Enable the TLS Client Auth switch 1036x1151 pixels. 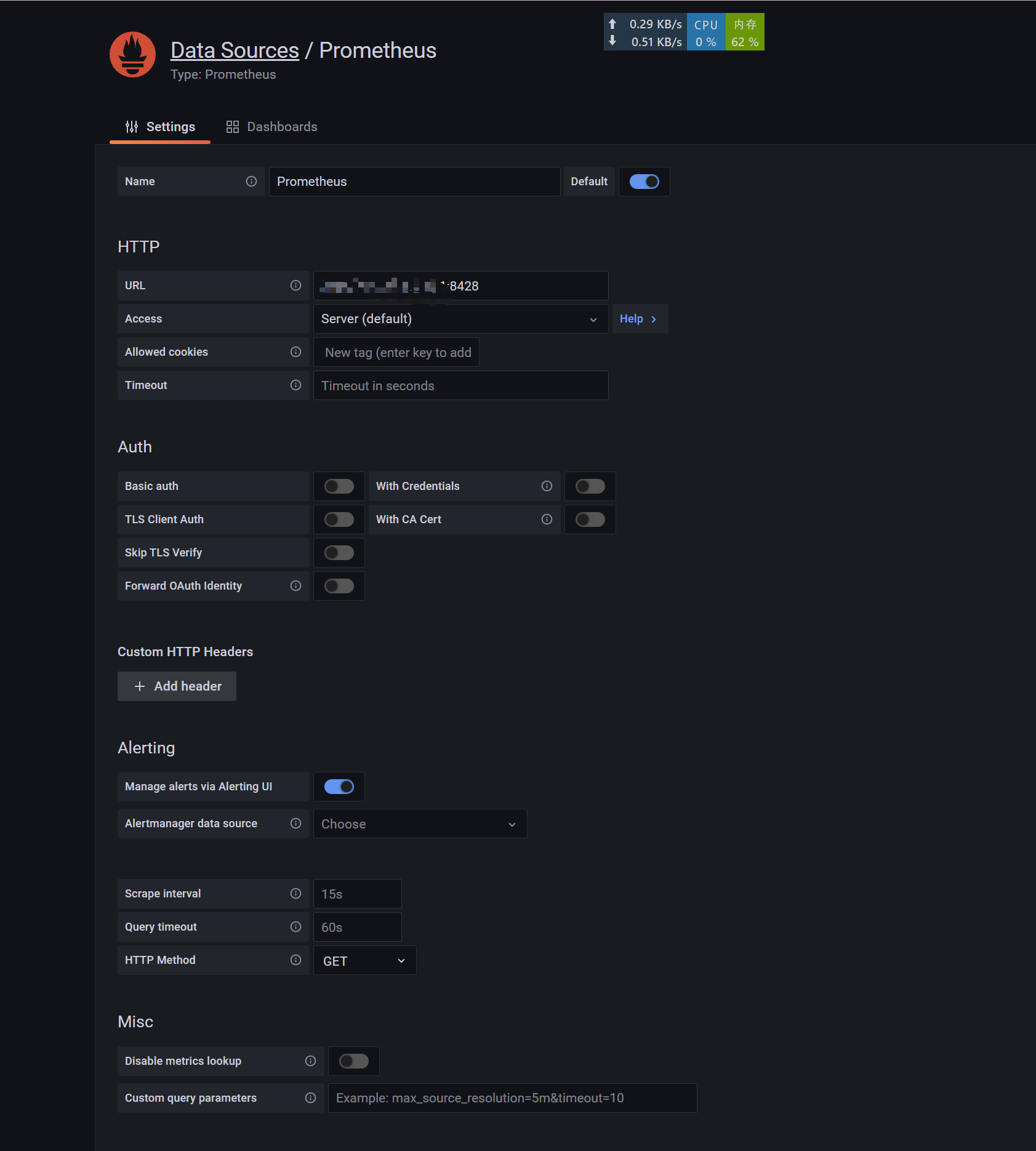(x=339, y=519)
